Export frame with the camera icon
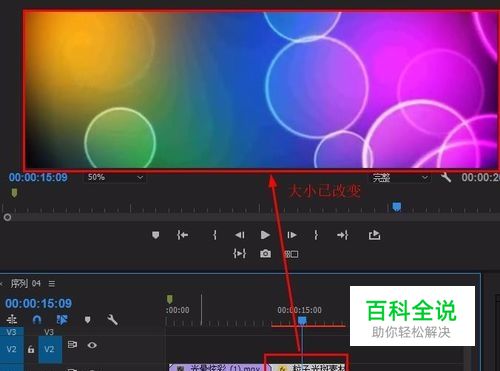The width and height of the screenshot is (500, 371). [x=265, y=254]
